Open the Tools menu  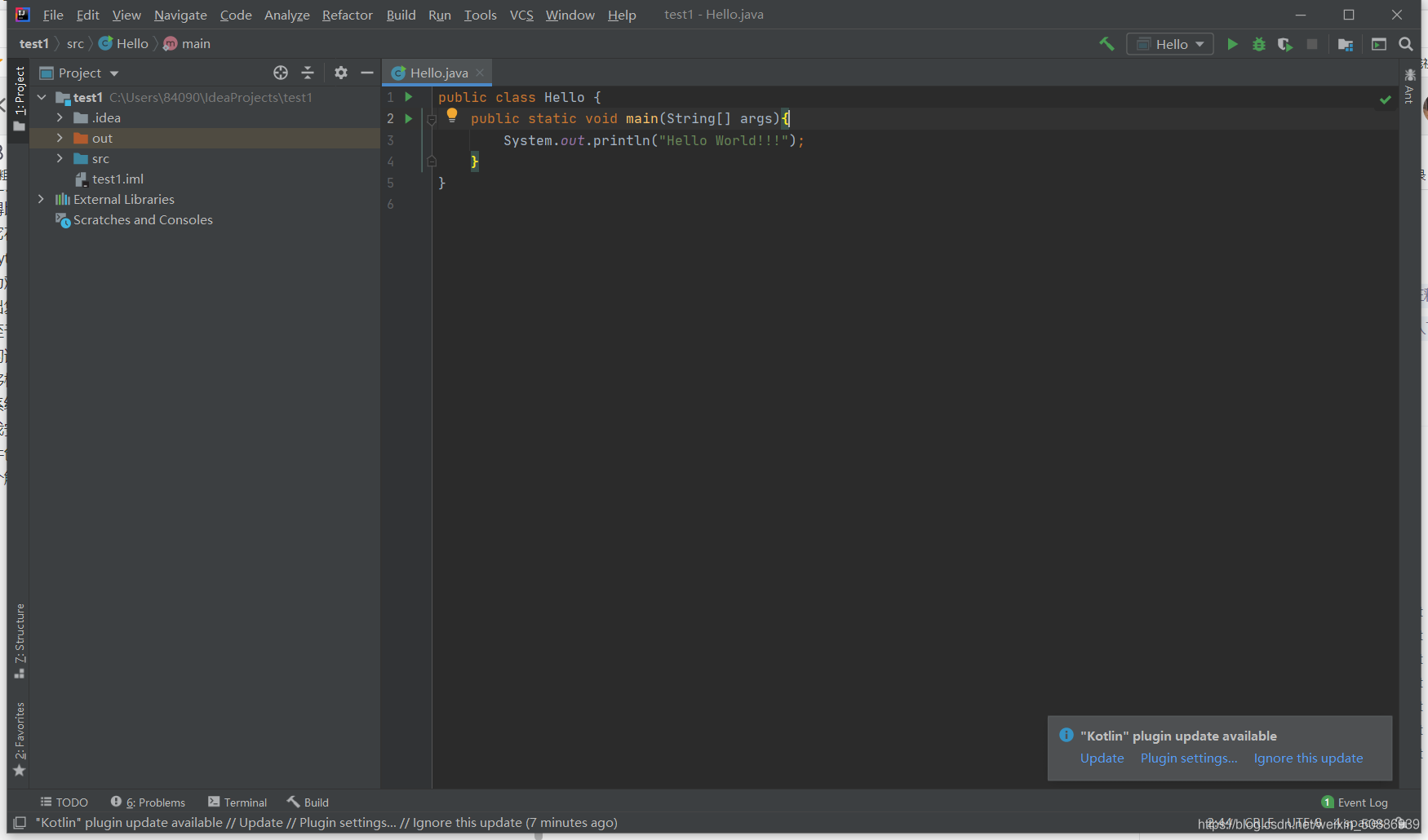point(481,15)
